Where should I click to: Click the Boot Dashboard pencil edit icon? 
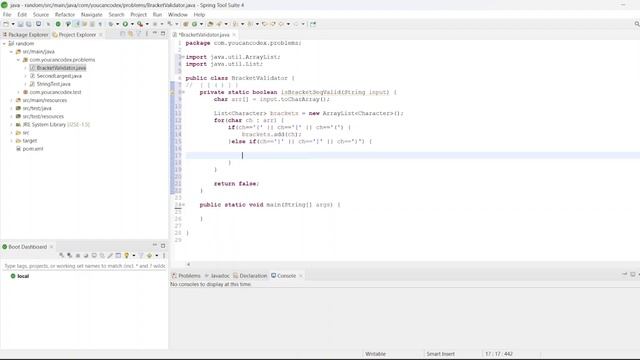coord(110,255)
